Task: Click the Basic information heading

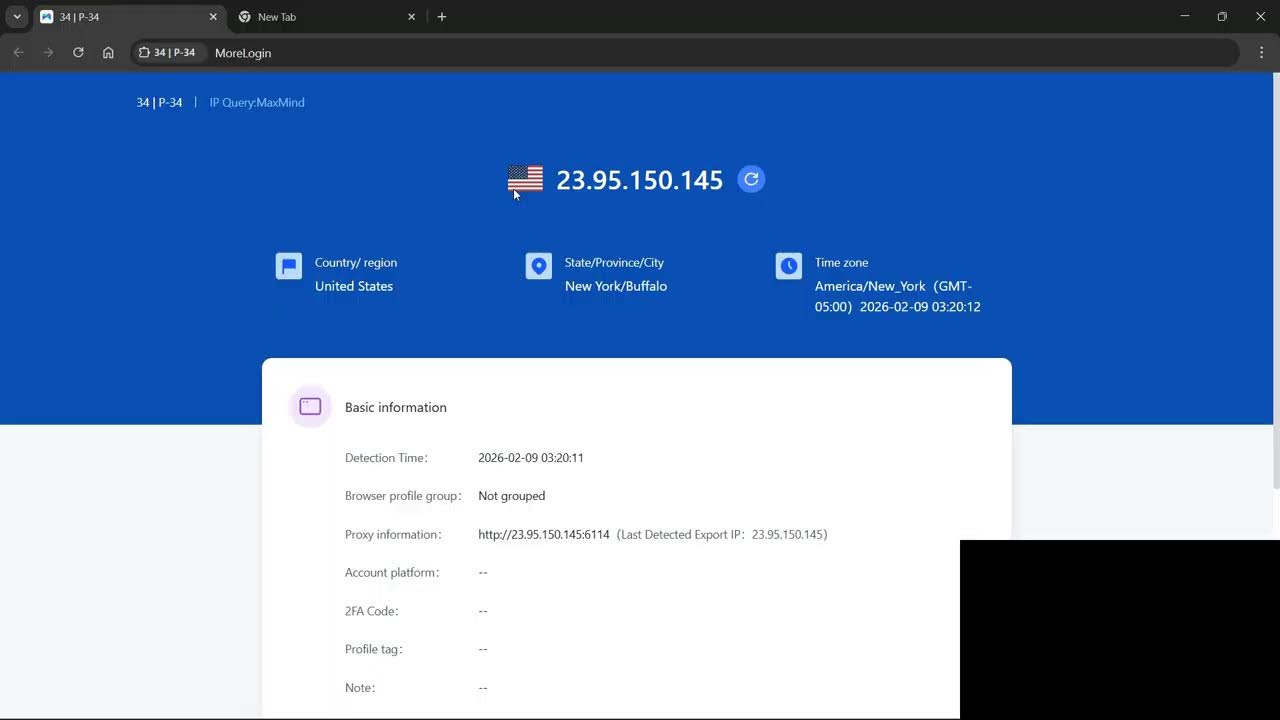Action: [396, 407]
